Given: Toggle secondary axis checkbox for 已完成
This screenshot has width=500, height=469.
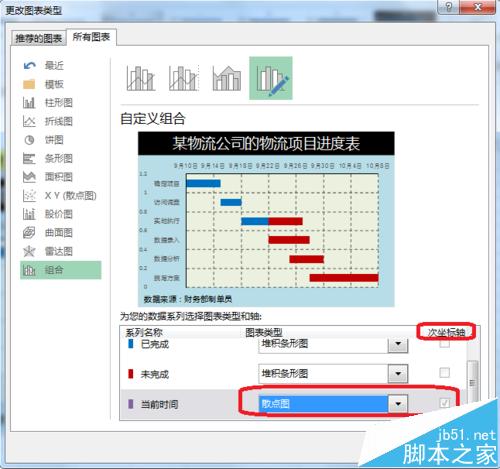Looking at the screenshot, I should (x=444, y=343).
